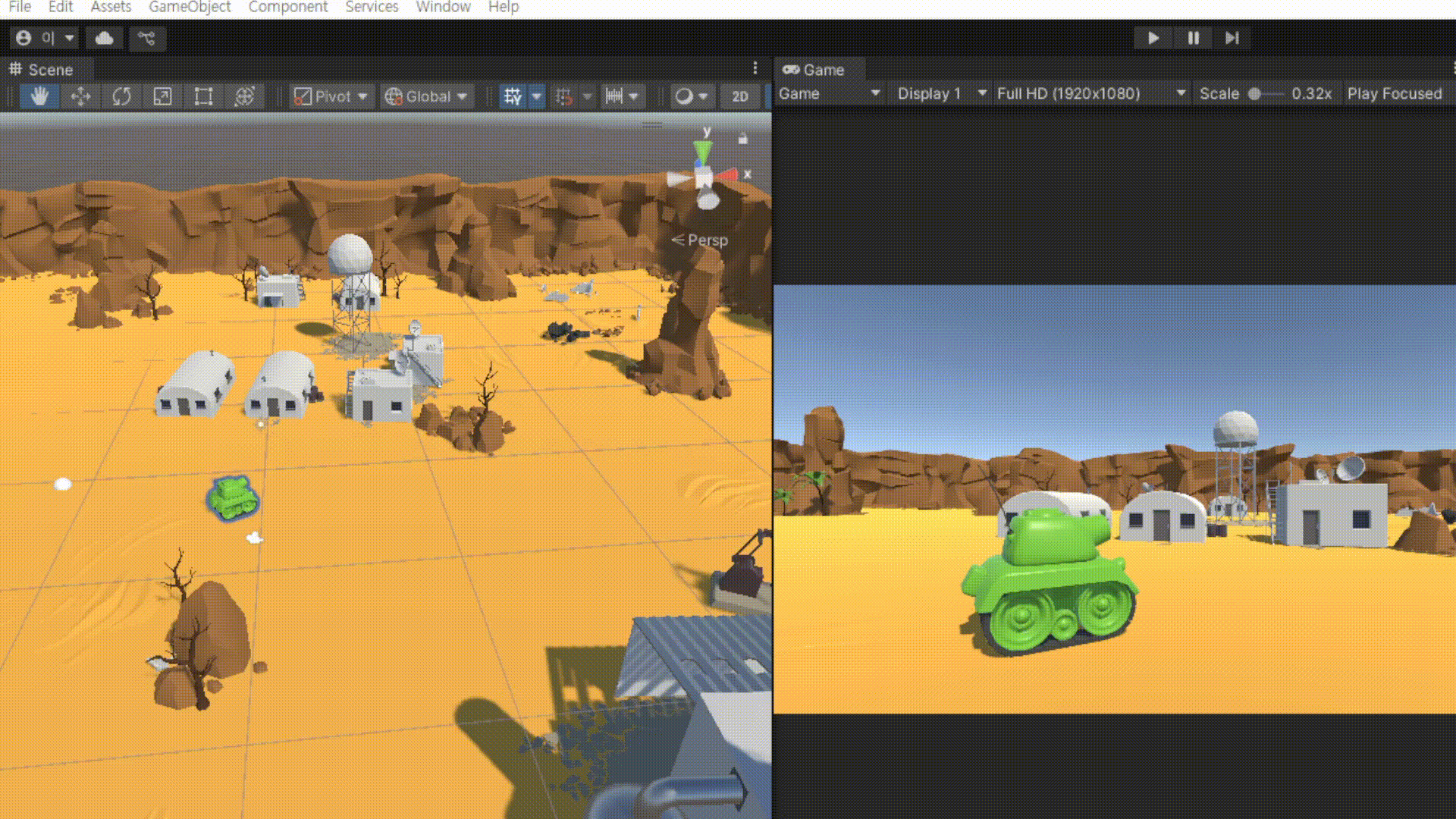
Task: Click Persp projection label on gizmo
Action: [x=707, y=240]
